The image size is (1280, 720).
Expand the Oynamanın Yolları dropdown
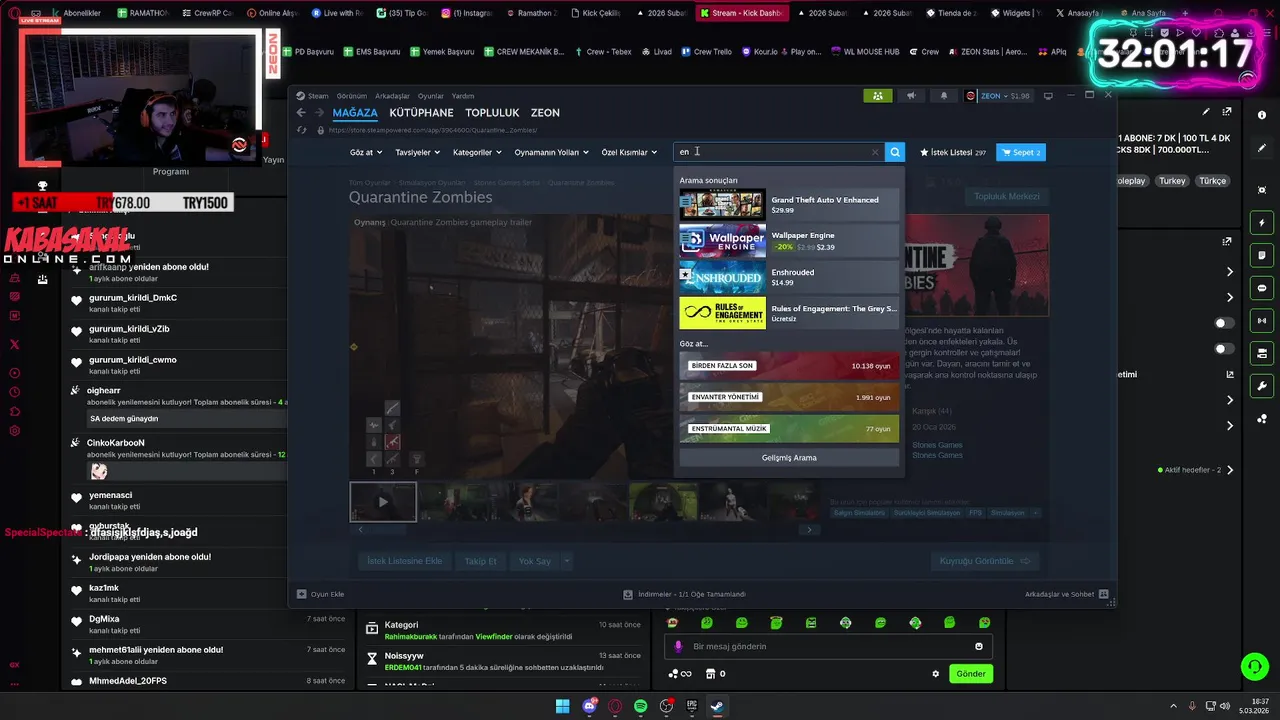[x=551, y=152]
